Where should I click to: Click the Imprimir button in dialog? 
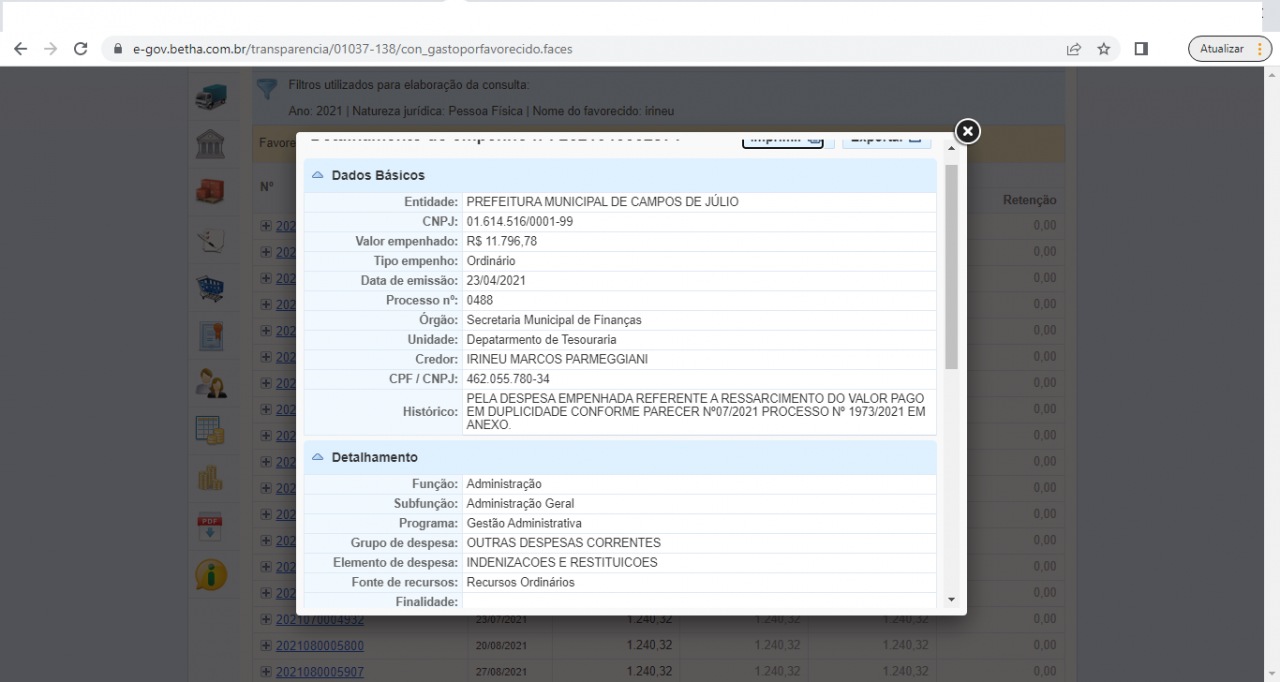pos(782,140)
